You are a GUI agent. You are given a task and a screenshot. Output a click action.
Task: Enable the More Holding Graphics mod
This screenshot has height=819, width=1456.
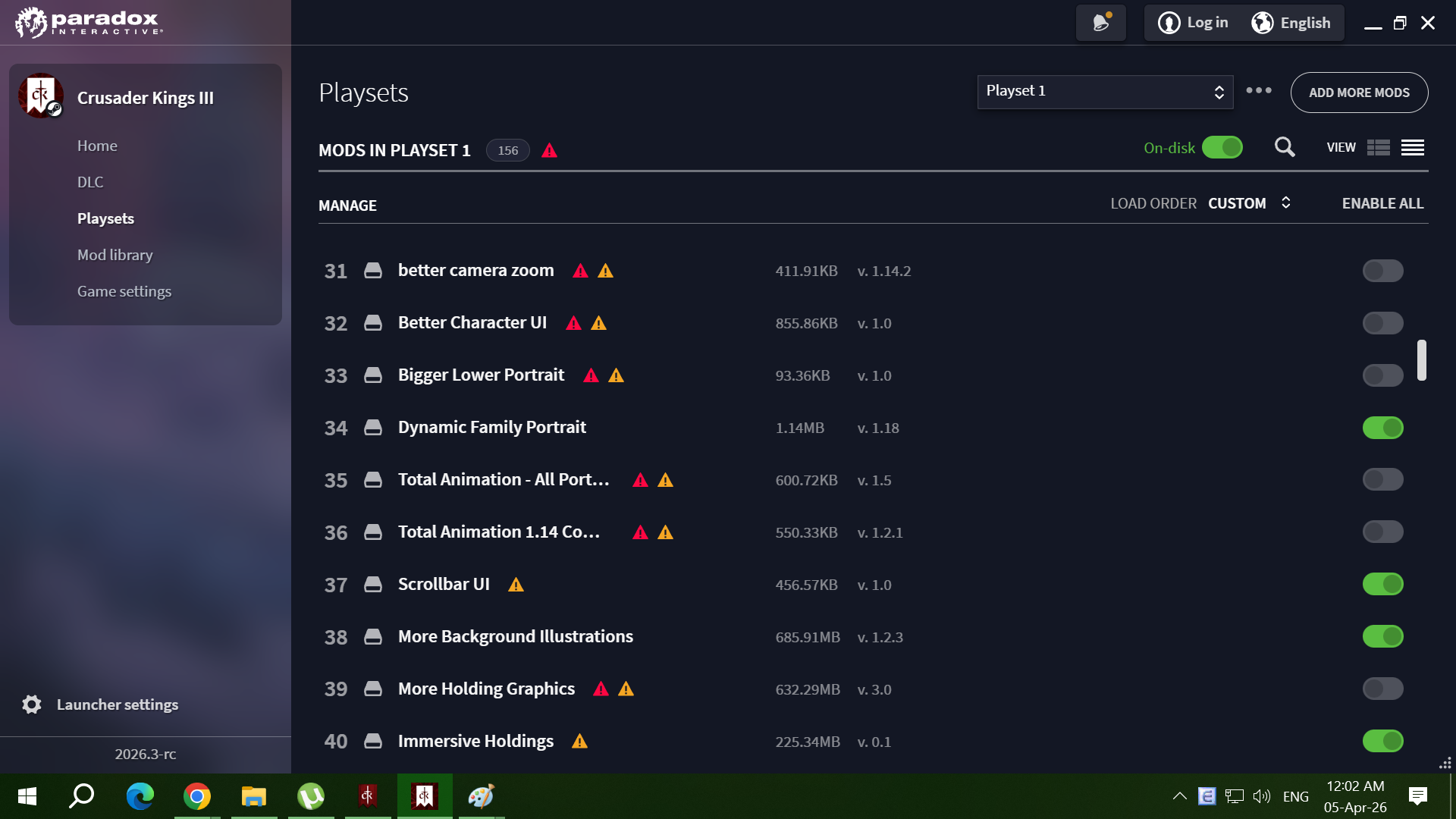[x=1383, y=689]
